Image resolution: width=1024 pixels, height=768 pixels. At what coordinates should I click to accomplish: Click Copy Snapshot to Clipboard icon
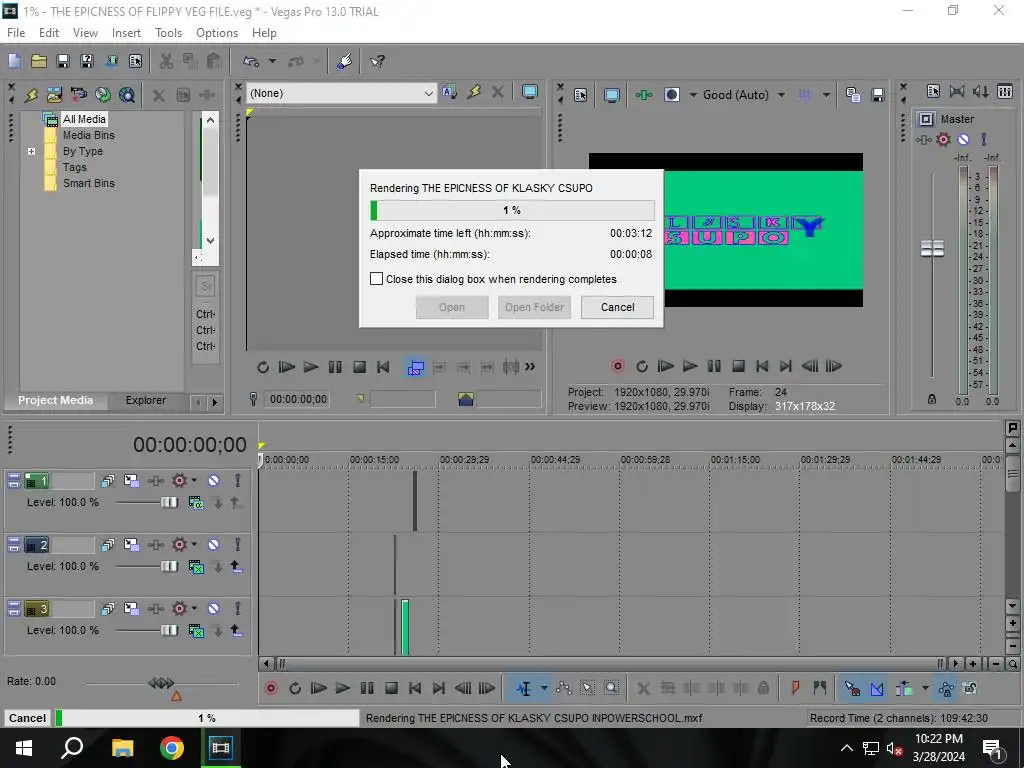click(x=852, y=95)
